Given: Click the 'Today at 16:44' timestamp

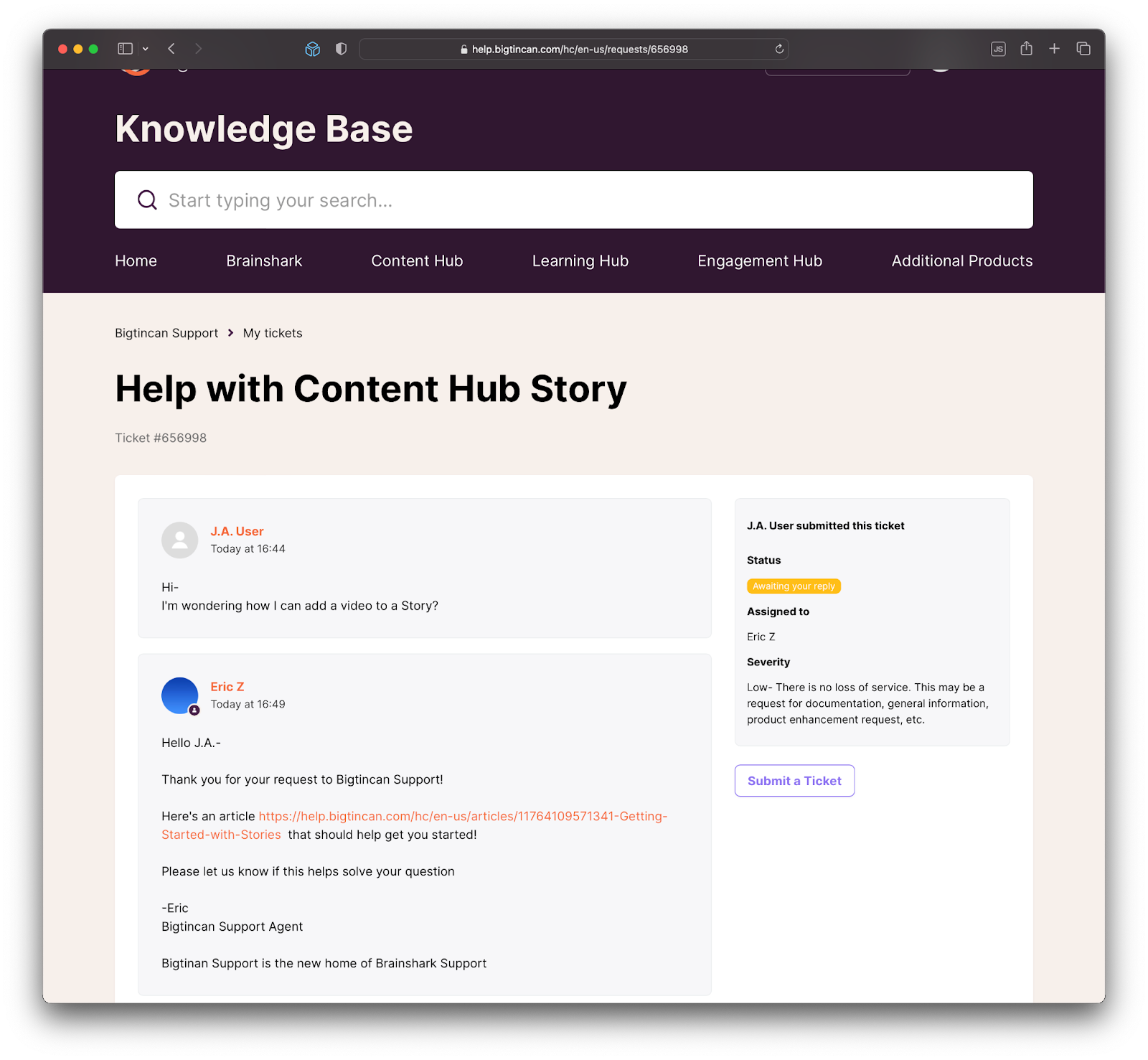Looking at the screenshot, I should click(x=248, y=549).
